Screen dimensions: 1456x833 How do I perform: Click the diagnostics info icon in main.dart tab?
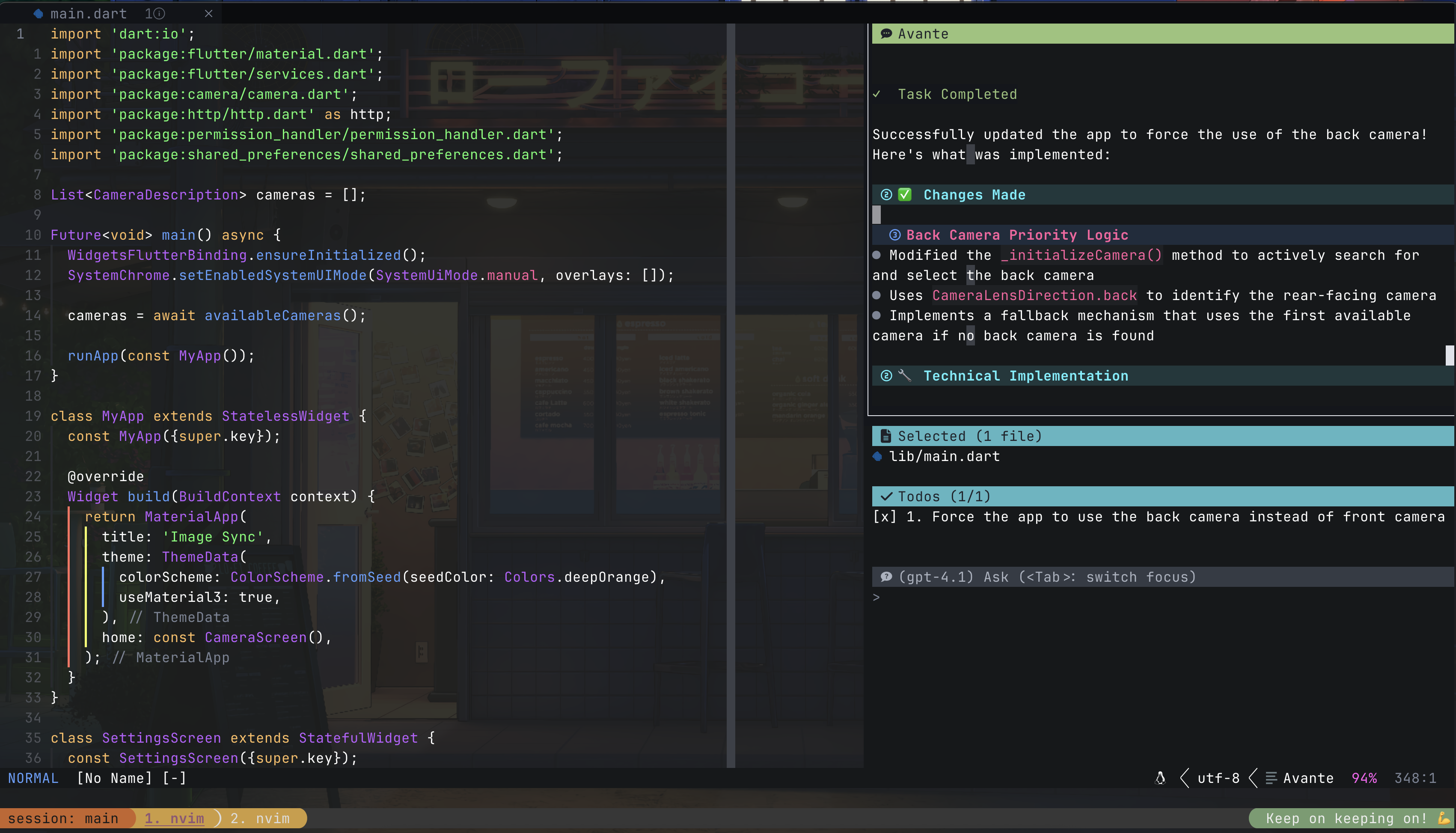(x=160, y=13)
